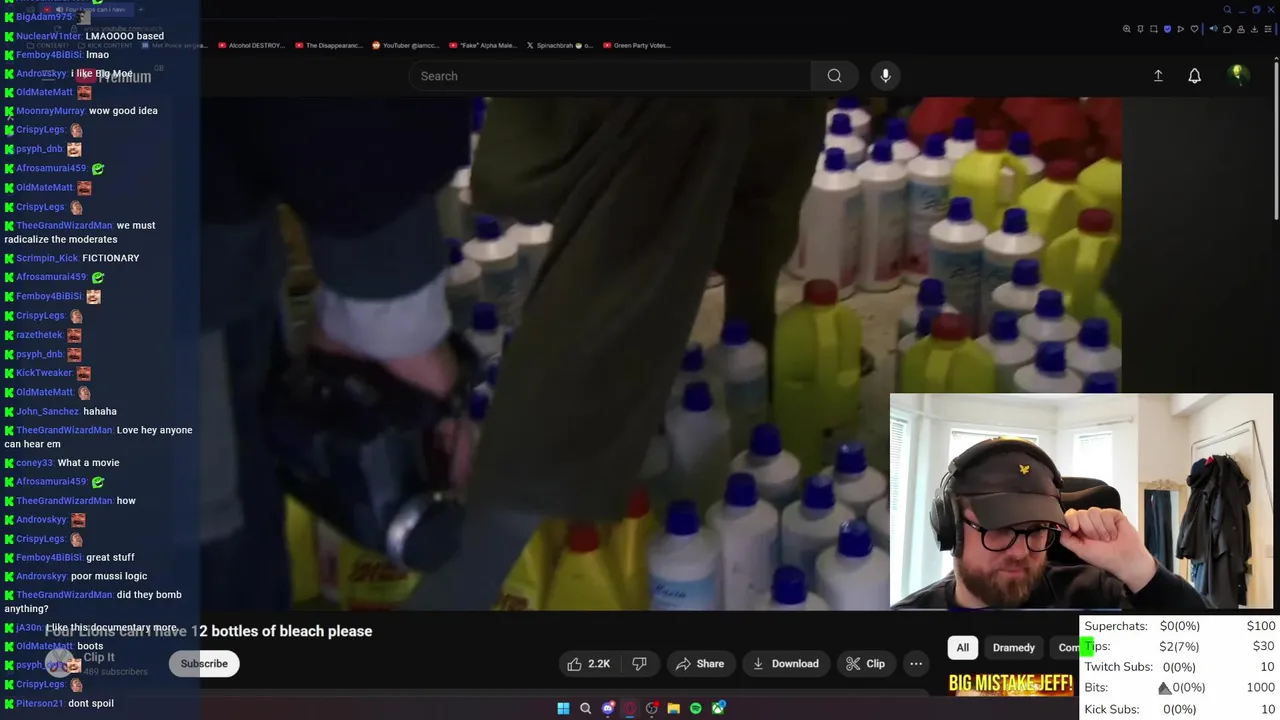Image resolution: width=1280 pixels, height=720 pixels.
Task: Click the page vertical scrollbar
Action: point(1275,140)
